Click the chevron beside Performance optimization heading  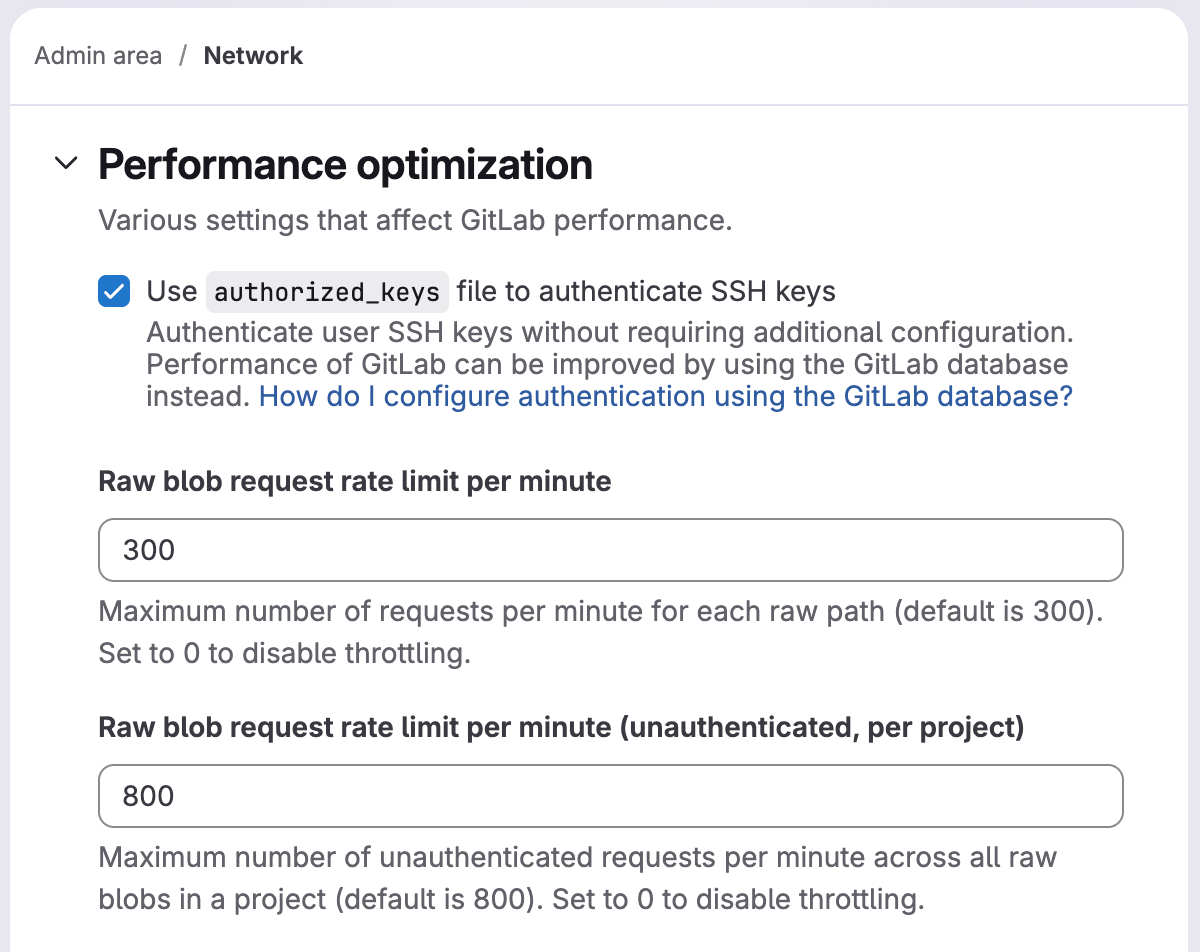click(x=65, y=164)
